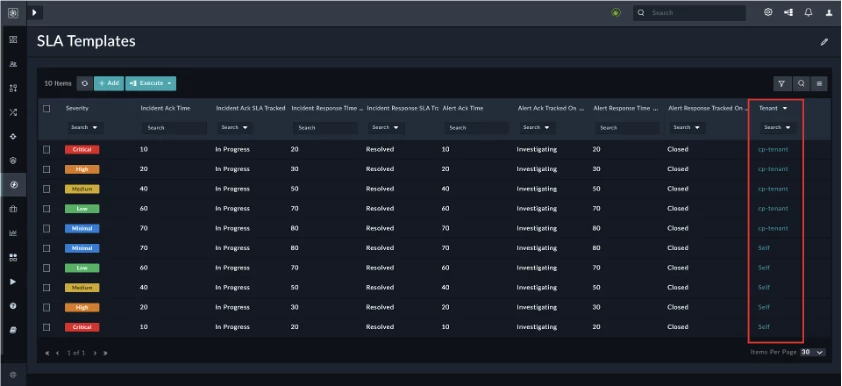The image size is (842, 386).
Task: Check the cp-tenant Minimal row checkbox
Action: [x=47, y=228]
